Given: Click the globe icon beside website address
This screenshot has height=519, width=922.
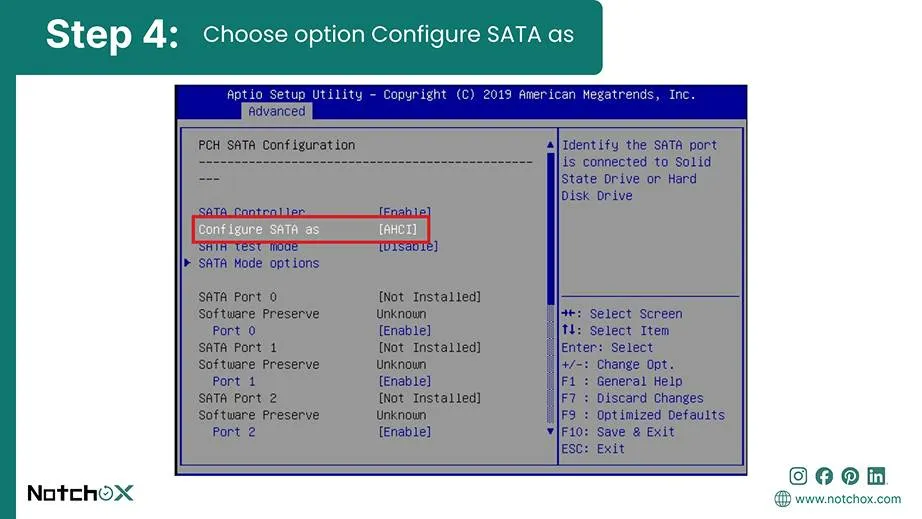Looking at the screenshot, I should [x=783, y=499].
